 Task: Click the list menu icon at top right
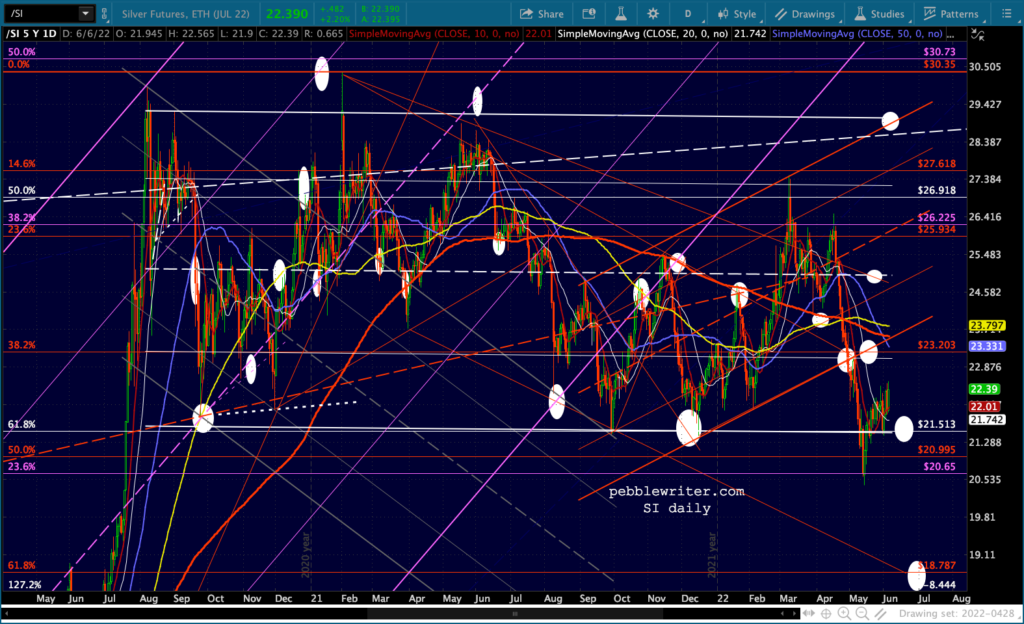[x=1006, y=14]
